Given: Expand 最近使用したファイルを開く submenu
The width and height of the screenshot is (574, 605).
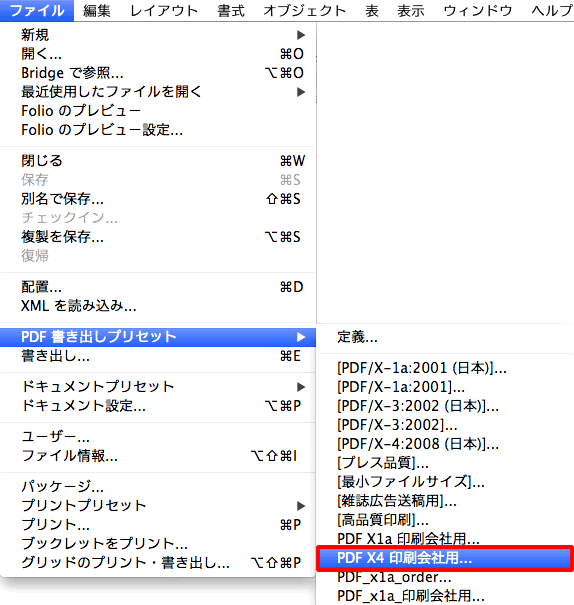Looking at the screenshot, I should [158, 91].
